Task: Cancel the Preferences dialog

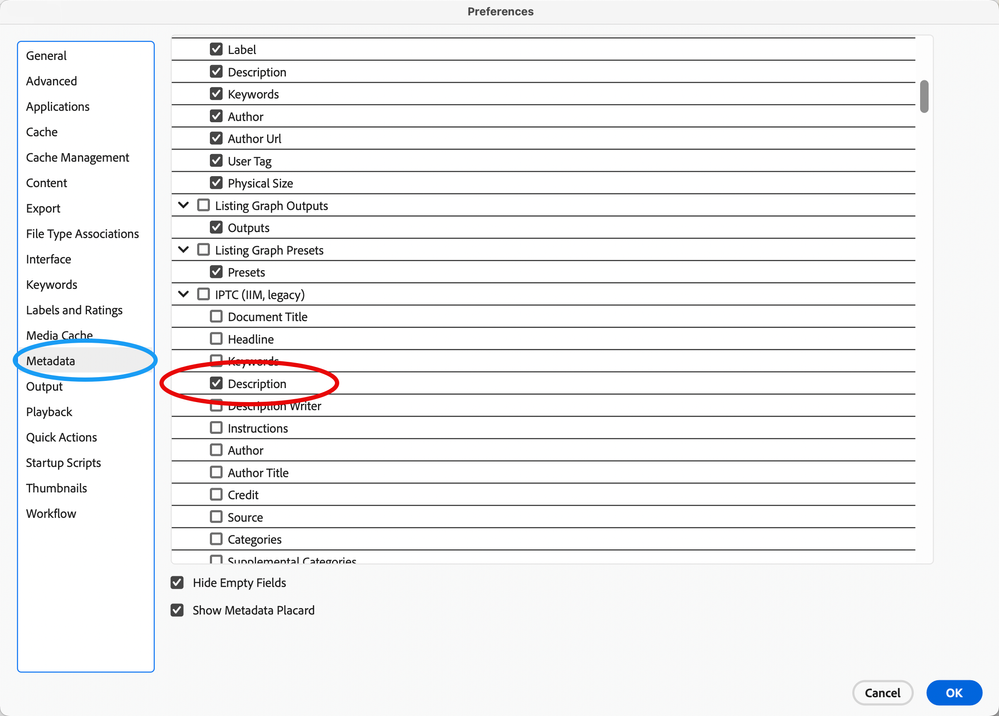Action: (882, 692)
